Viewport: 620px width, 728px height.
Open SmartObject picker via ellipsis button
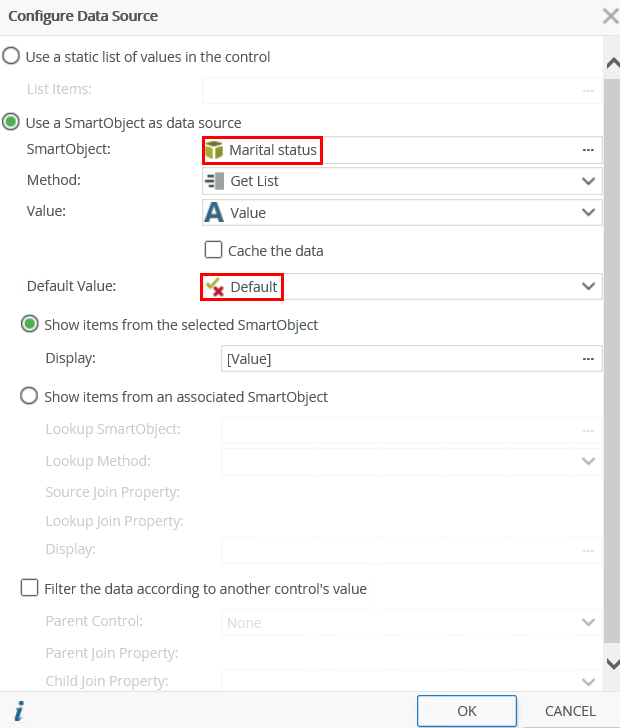point(588,150)
